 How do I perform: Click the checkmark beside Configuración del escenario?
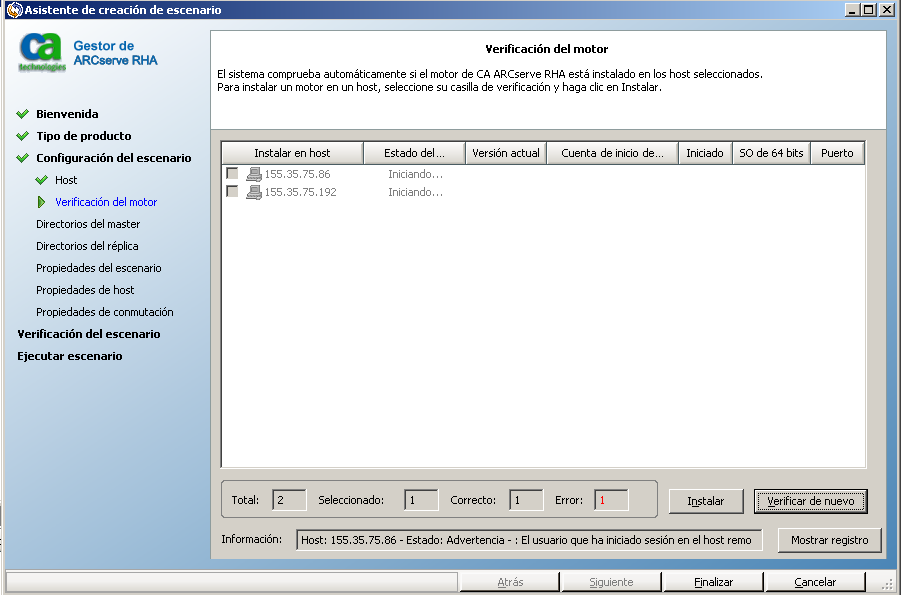(x=22, y=158)
